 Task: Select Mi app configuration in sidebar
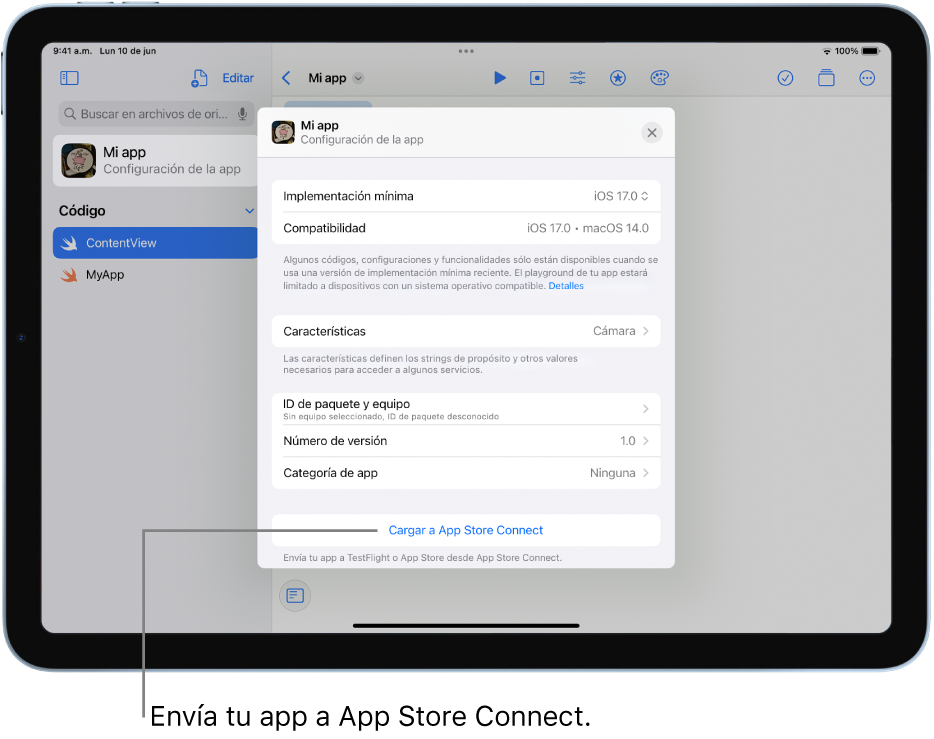coord(155,161)
